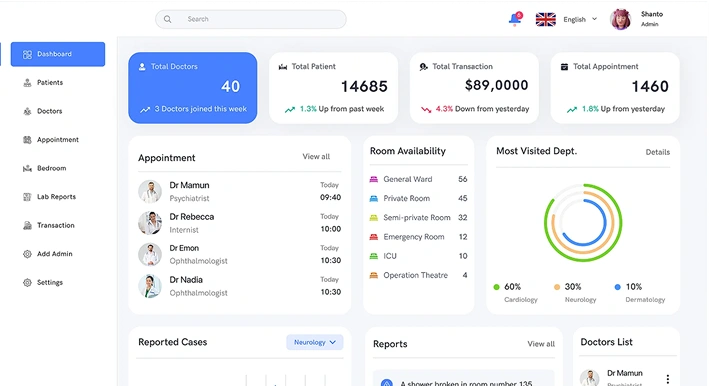
Task: Open three-dot menu for Dr Mamun in Doctors List
Action: pyautogui.click(x=667, y=379)
